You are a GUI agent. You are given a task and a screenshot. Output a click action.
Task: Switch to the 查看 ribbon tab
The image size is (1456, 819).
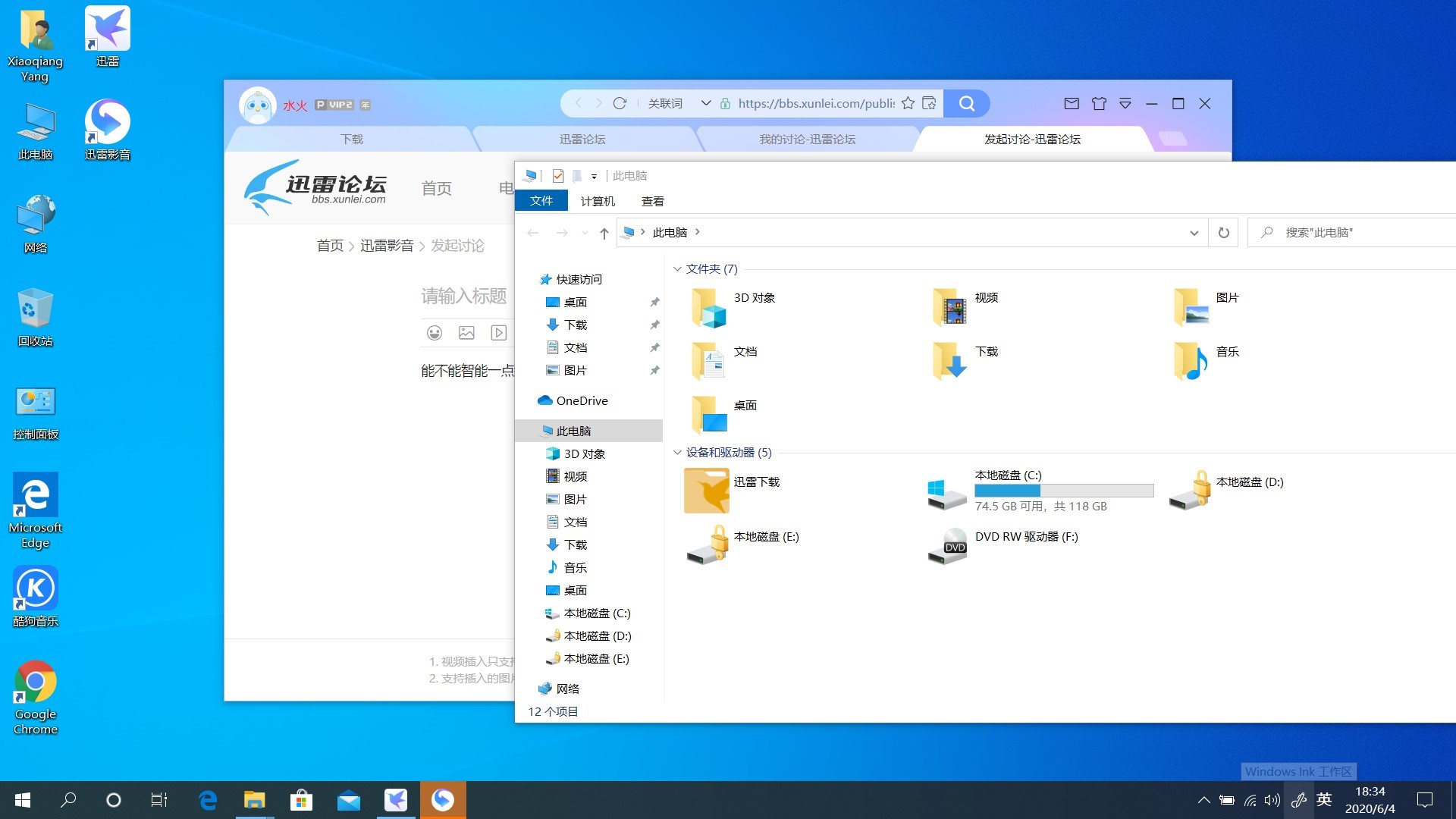pos(653,200)
